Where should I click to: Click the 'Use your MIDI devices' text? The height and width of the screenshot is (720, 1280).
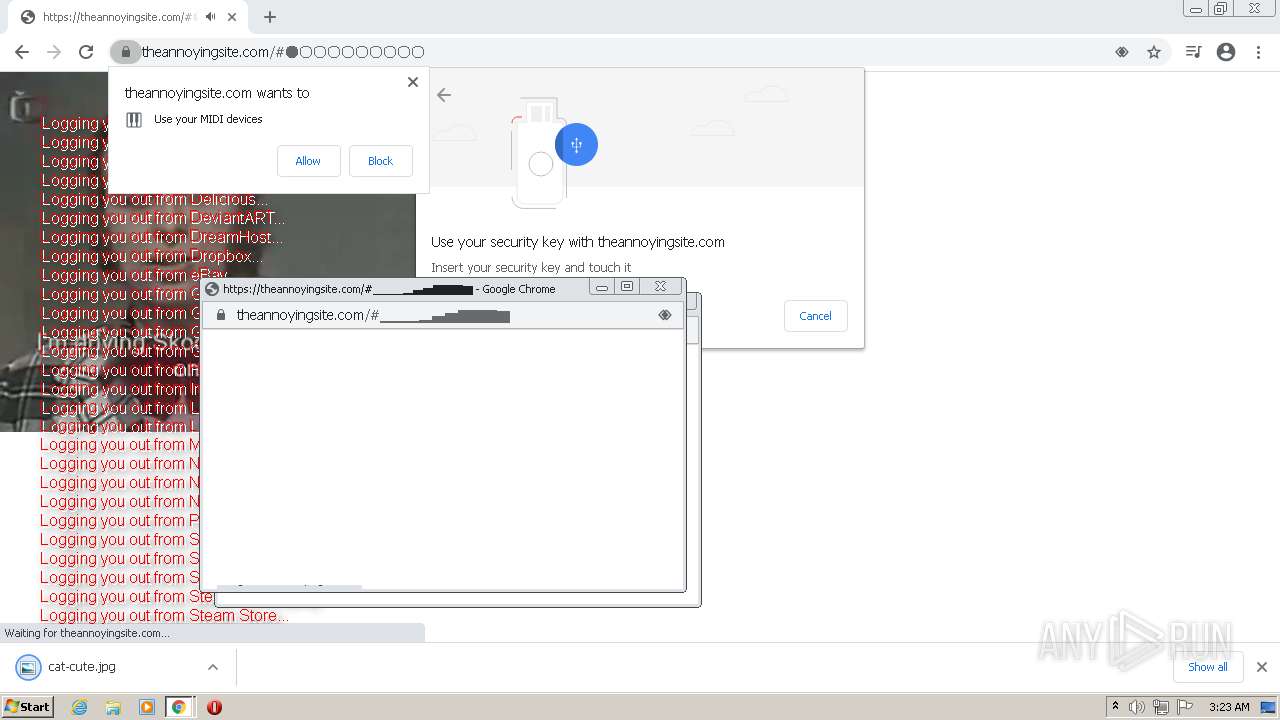pos(208,120)
